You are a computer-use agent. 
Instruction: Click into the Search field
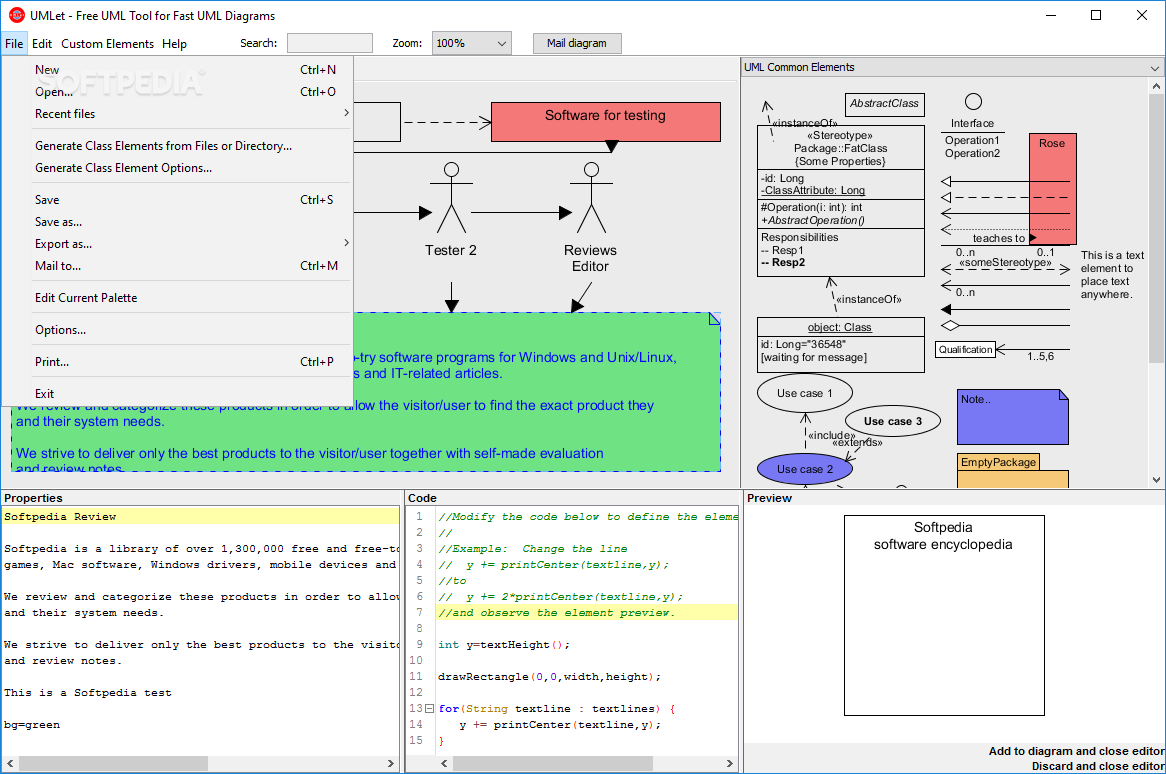coord(329,43)
